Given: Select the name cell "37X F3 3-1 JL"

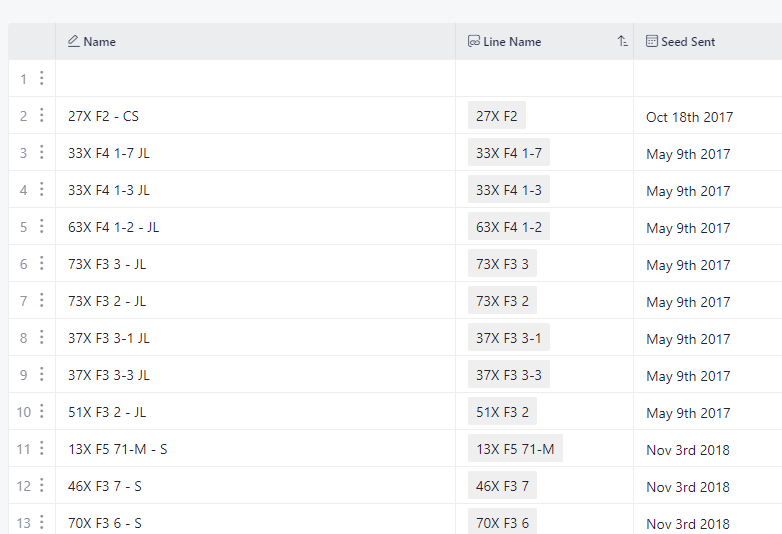Looking at the screenshot, I should click(255, 338).
